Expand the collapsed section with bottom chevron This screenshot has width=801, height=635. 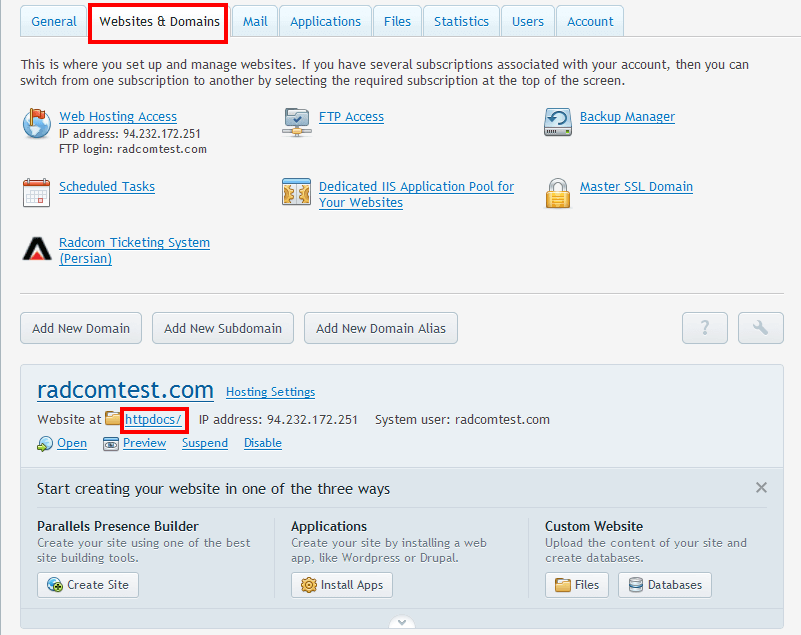(401, 622)
